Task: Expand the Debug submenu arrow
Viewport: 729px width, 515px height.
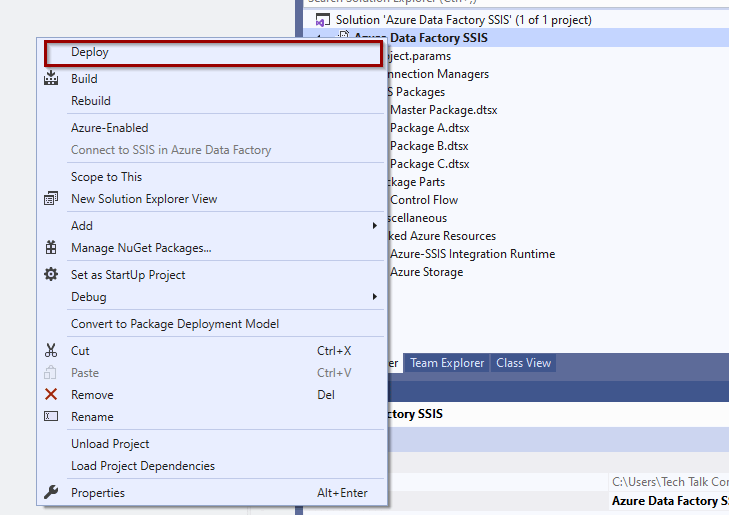Action: (x=375, y=297)
